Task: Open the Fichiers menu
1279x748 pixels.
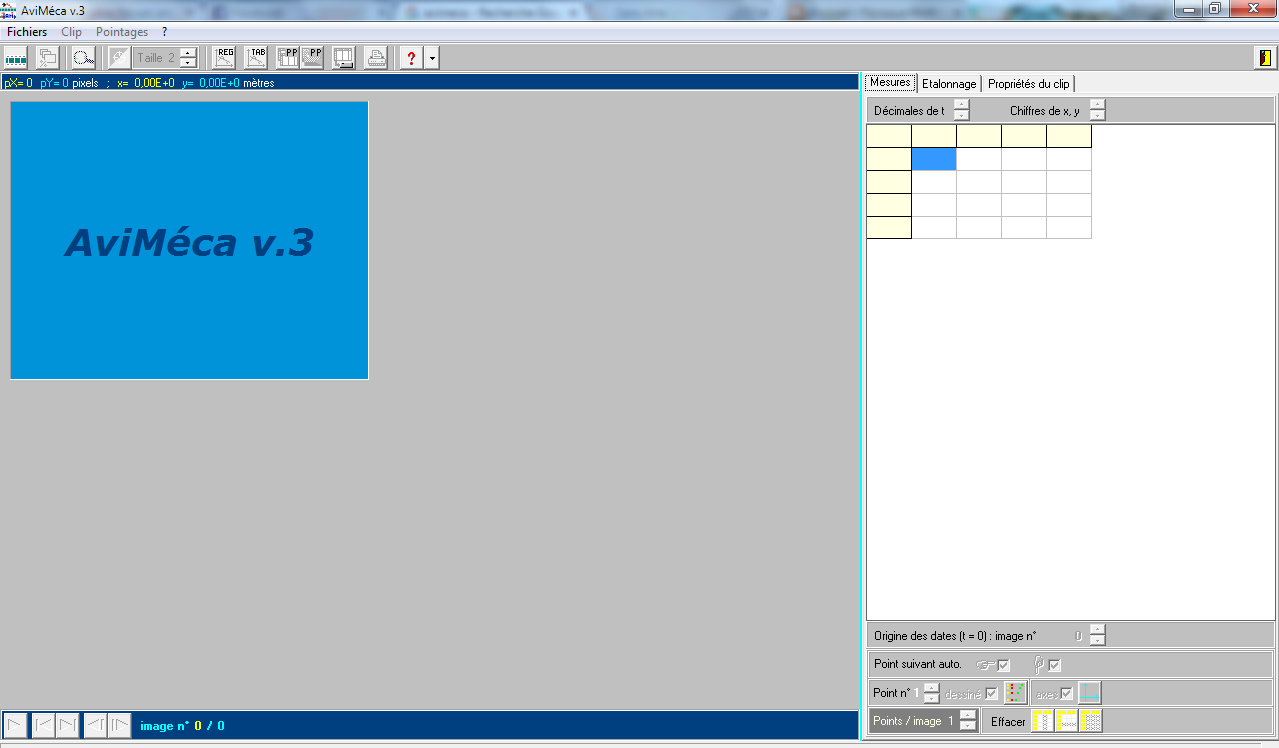Action: (x=26, y=31)
